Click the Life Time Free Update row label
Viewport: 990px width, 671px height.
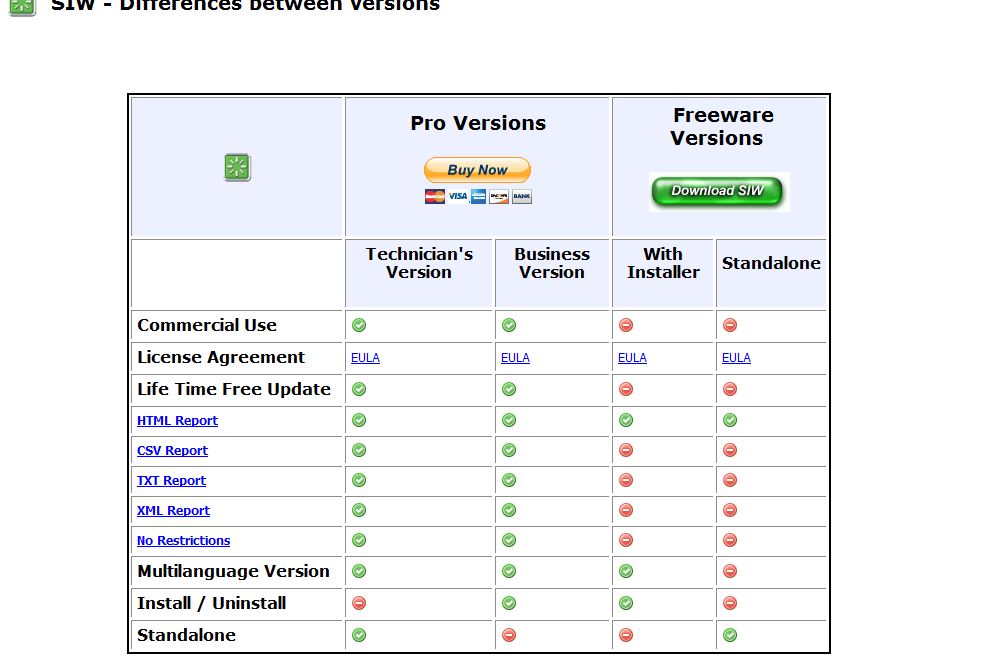coord(234,389)
